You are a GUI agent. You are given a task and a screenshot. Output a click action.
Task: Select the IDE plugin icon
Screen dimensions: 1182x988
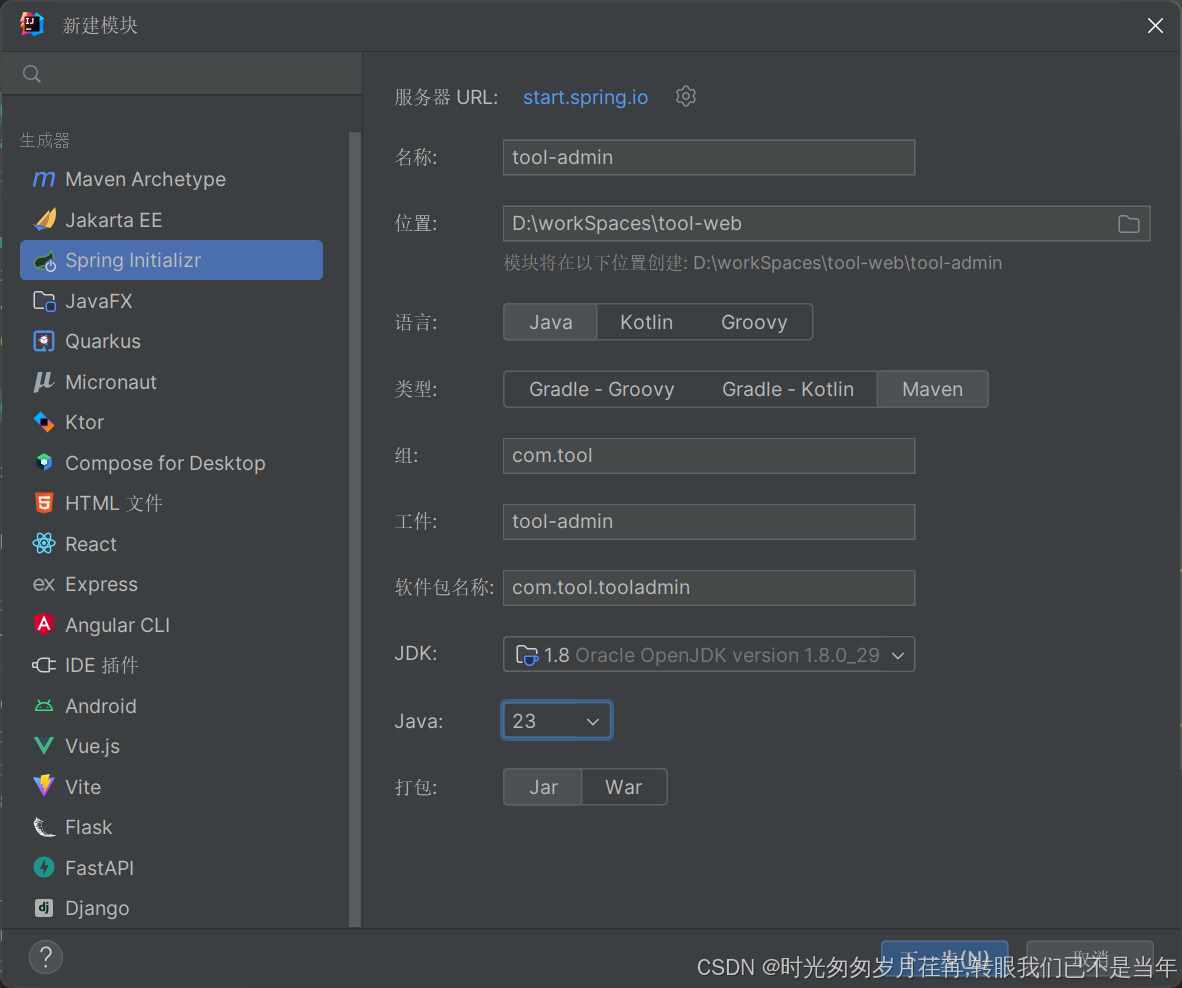tap(44, 665)
